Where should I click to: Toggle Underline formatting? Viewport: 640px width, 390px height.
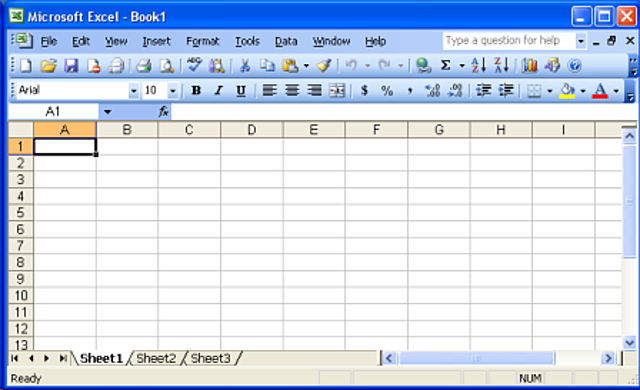click(241, 90)
